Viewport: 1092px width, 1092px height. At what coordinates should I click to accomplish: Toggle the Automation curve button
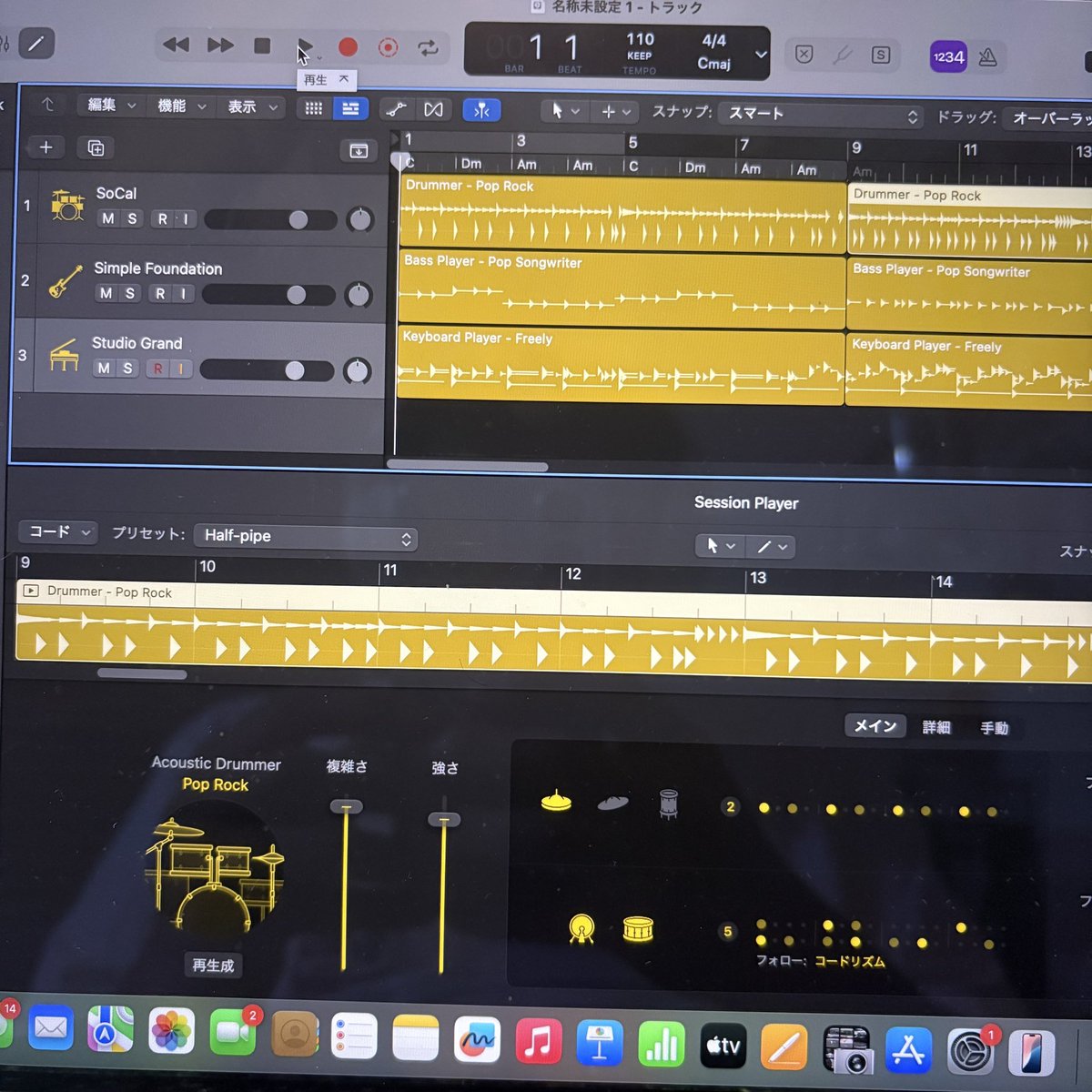(396, 109)
